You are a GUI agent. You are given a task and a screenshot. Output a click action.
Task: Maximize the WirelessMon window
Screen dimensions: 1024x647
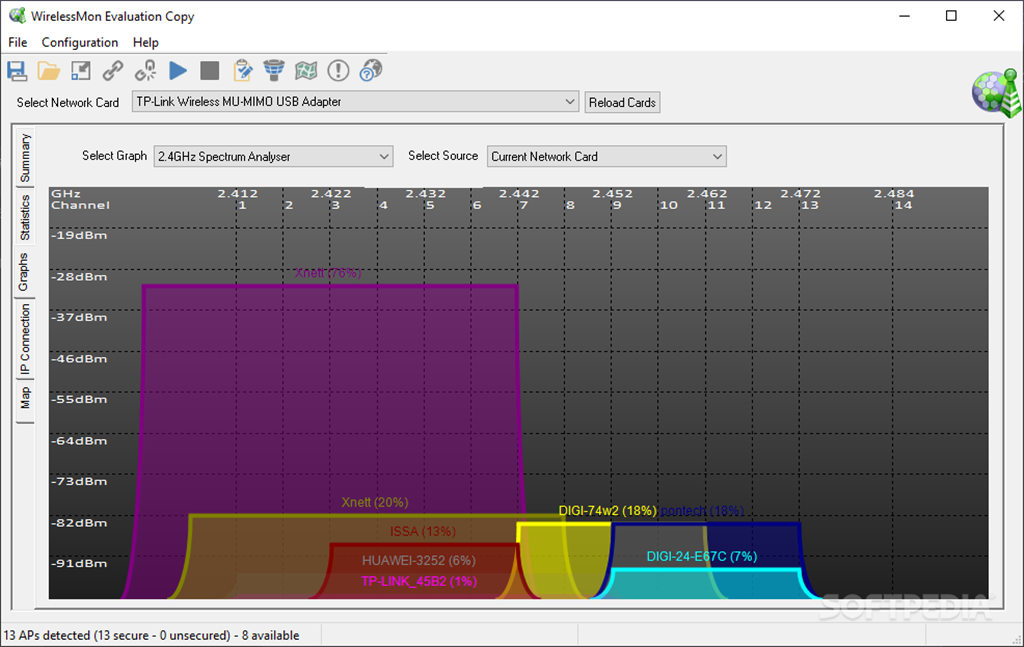point(952,16)
